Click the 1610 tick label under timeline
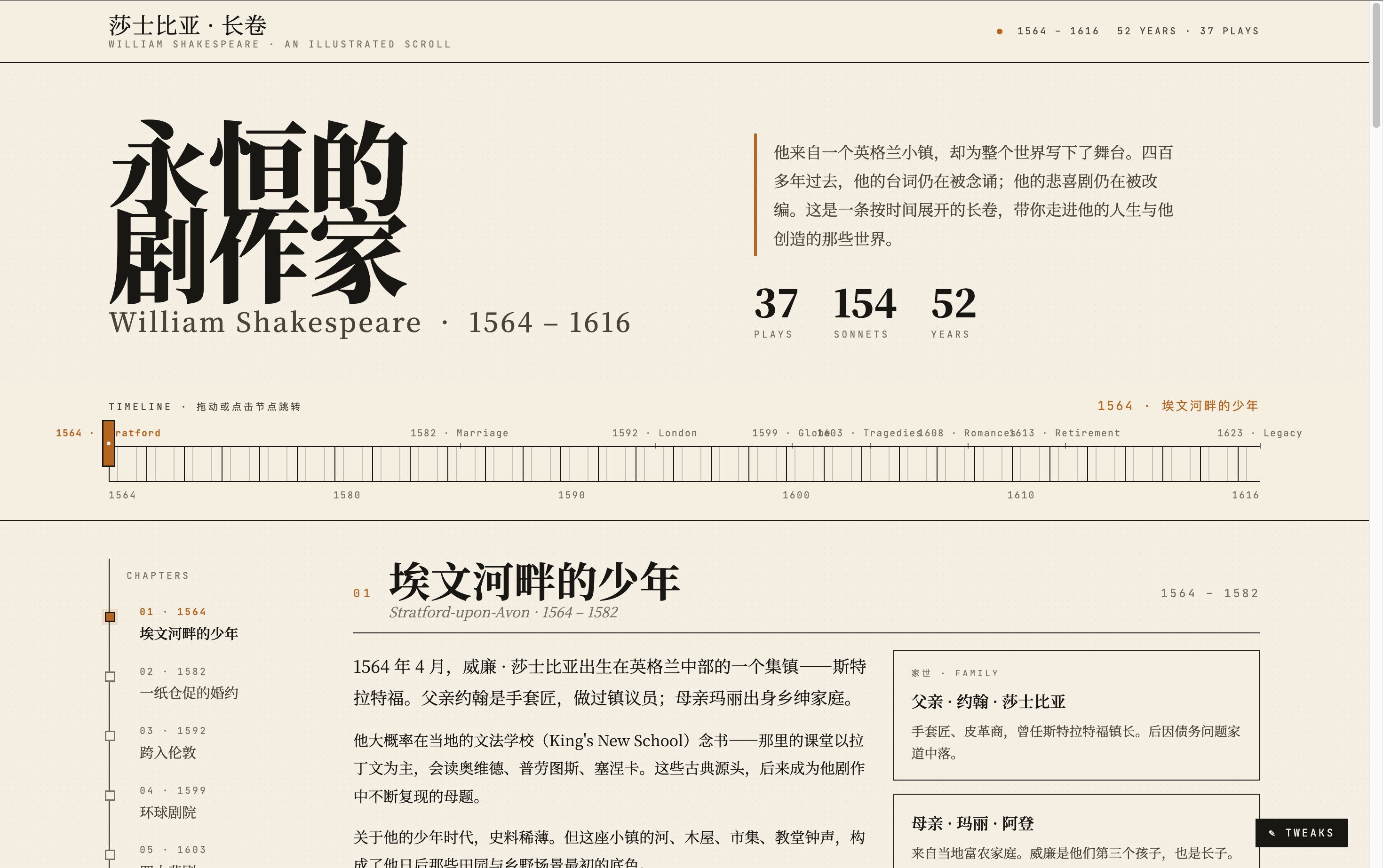1383x868 pixels. [x=1021, y=495]
